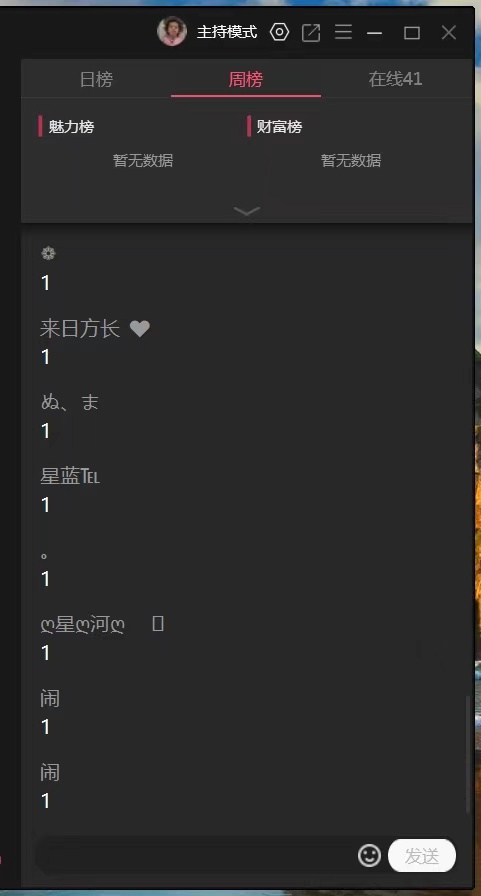This screenshot has width=481, height=896.
Task: Open the 在线41 online list tab
Action: pyautogui.click(x=395, y=79)
